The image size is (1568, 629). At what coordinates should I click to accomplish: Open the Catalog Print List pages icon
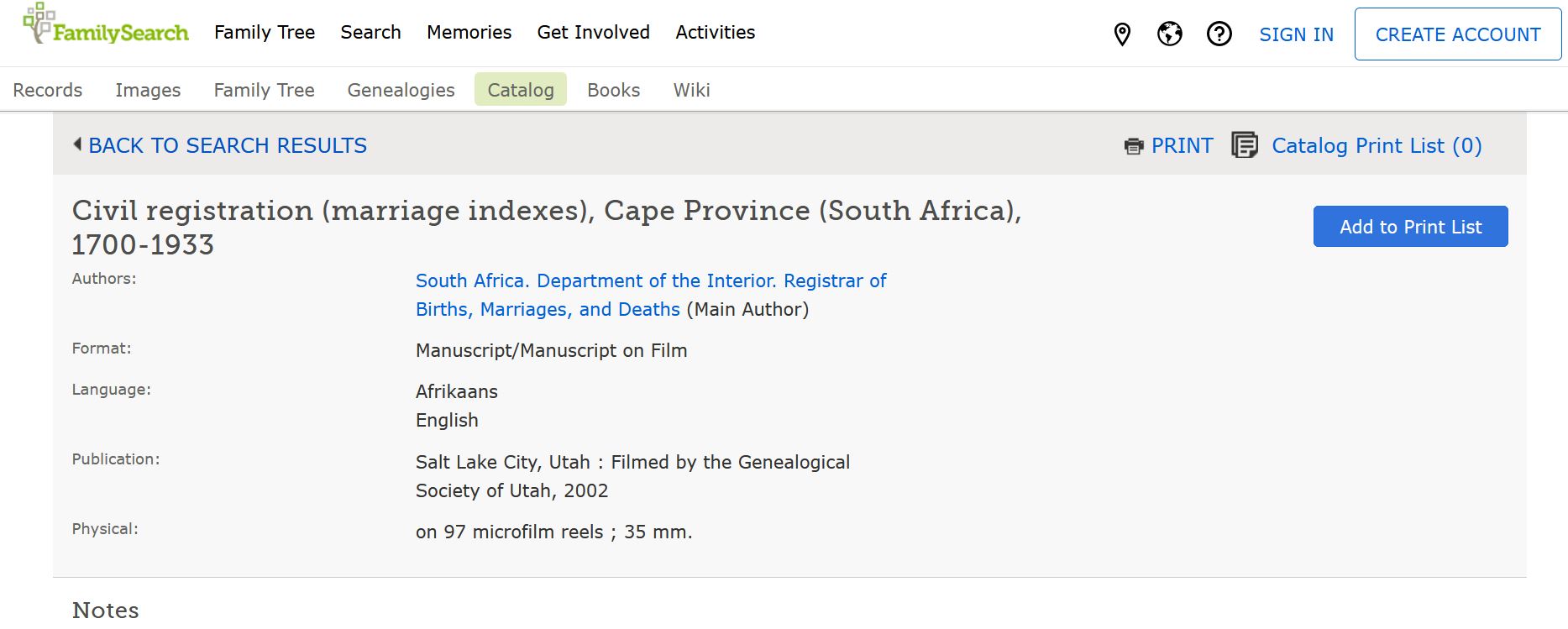[x=1244, y=144]
